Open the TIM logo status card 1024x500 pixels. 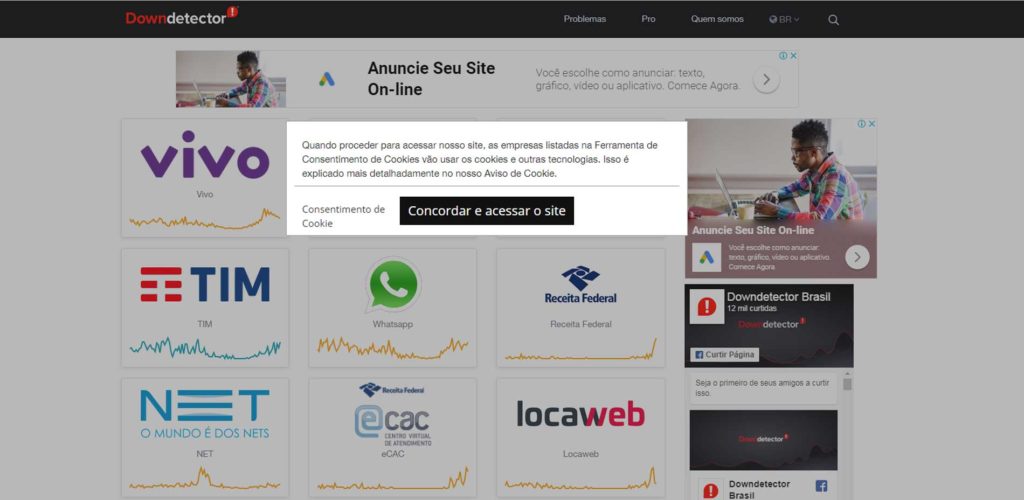coord(204,307)
